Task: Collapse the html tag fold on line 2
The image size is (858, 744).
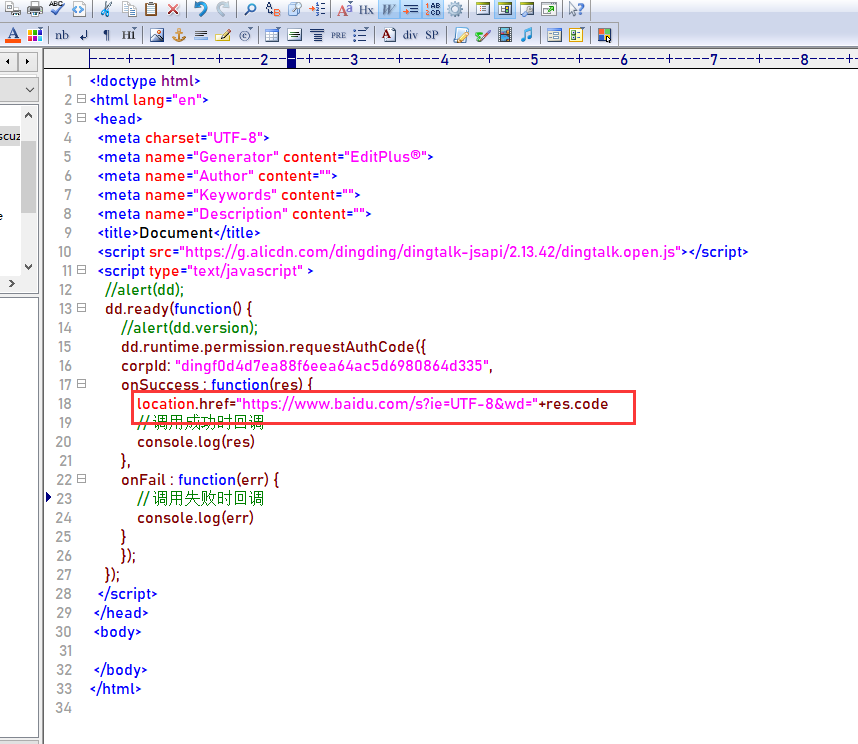Action: 82,99
